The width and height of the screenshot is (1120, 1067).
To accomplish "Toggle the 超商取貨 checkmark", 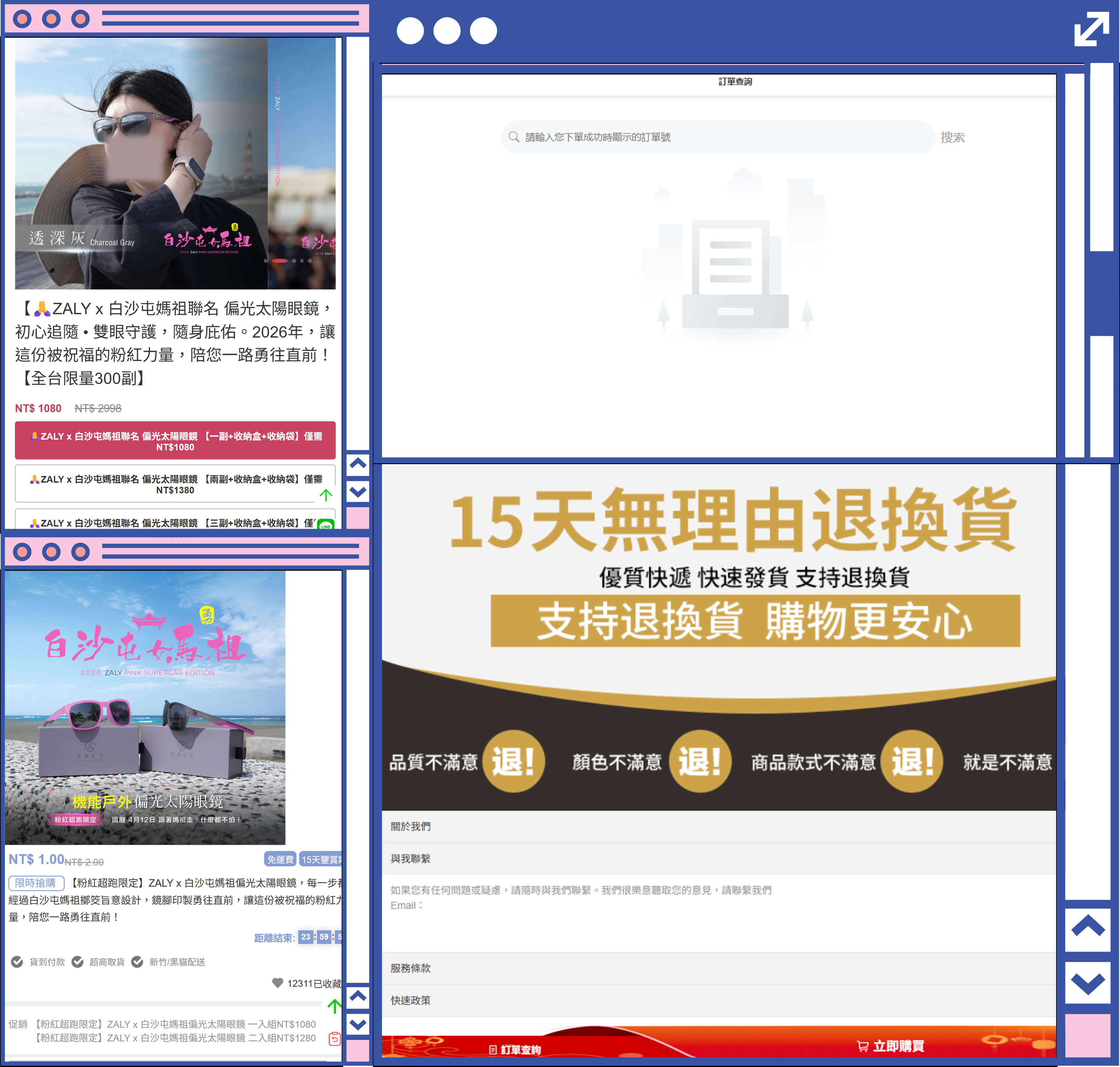I will point(78,962).
